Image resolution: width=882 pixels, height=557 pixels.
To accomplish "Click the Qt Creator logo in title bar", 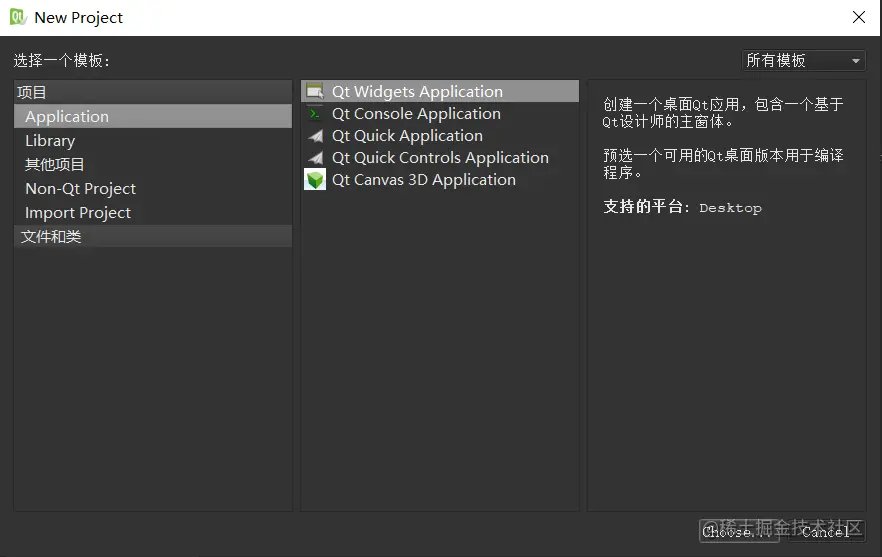I will pyautogui.click(x=18, y=17).
